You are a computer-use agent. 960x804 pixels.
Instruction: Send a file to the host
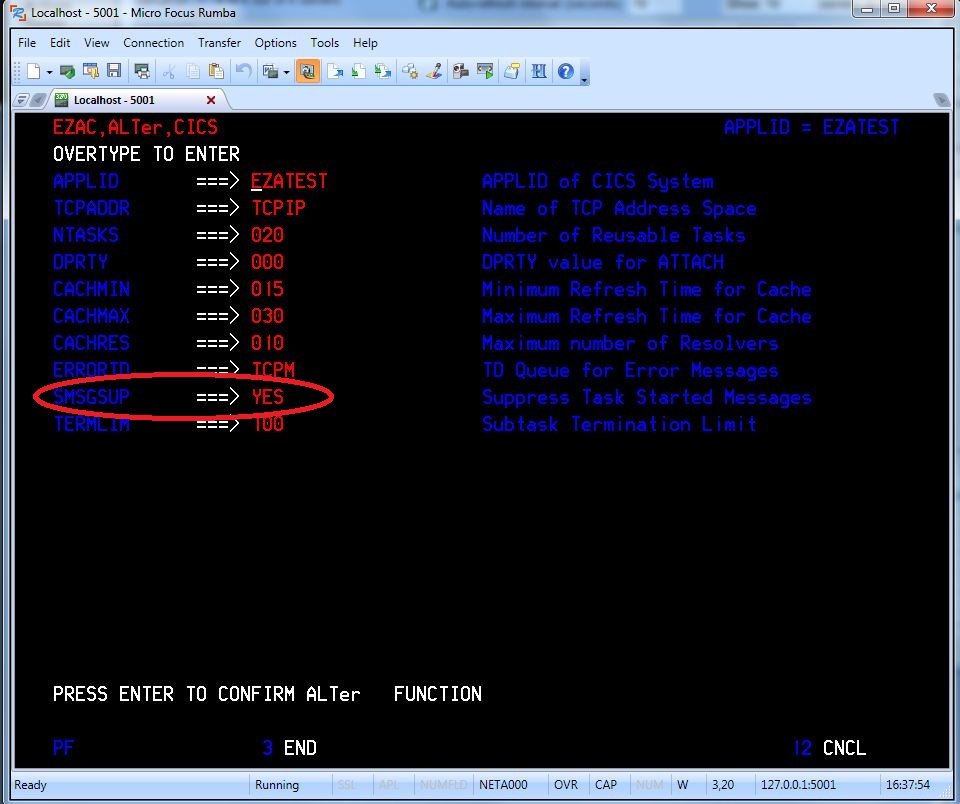(337, 71)
